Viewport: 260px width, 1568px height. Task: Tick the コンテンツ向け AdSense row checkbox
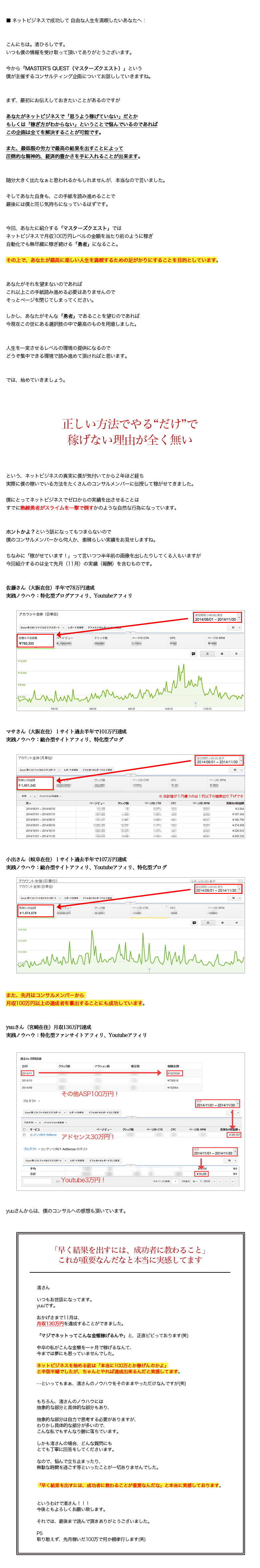coord(24,1135)
